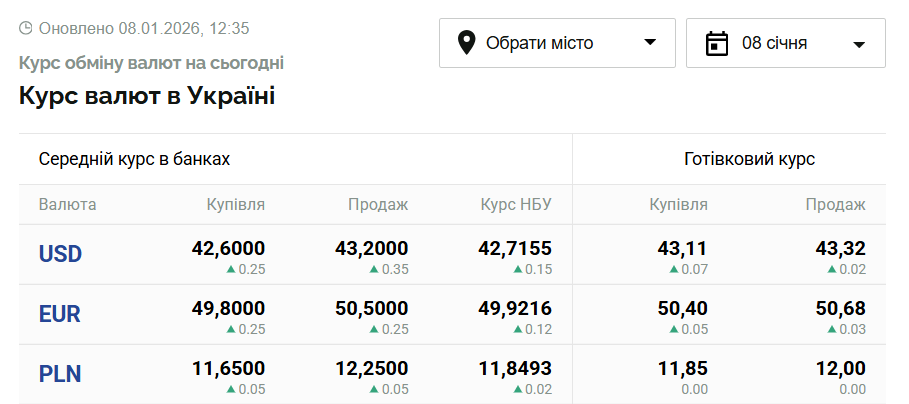Click the green arrow under EUR NBU rate
Image resolution: width=909 pixels, height=404 pixels.
518,329
